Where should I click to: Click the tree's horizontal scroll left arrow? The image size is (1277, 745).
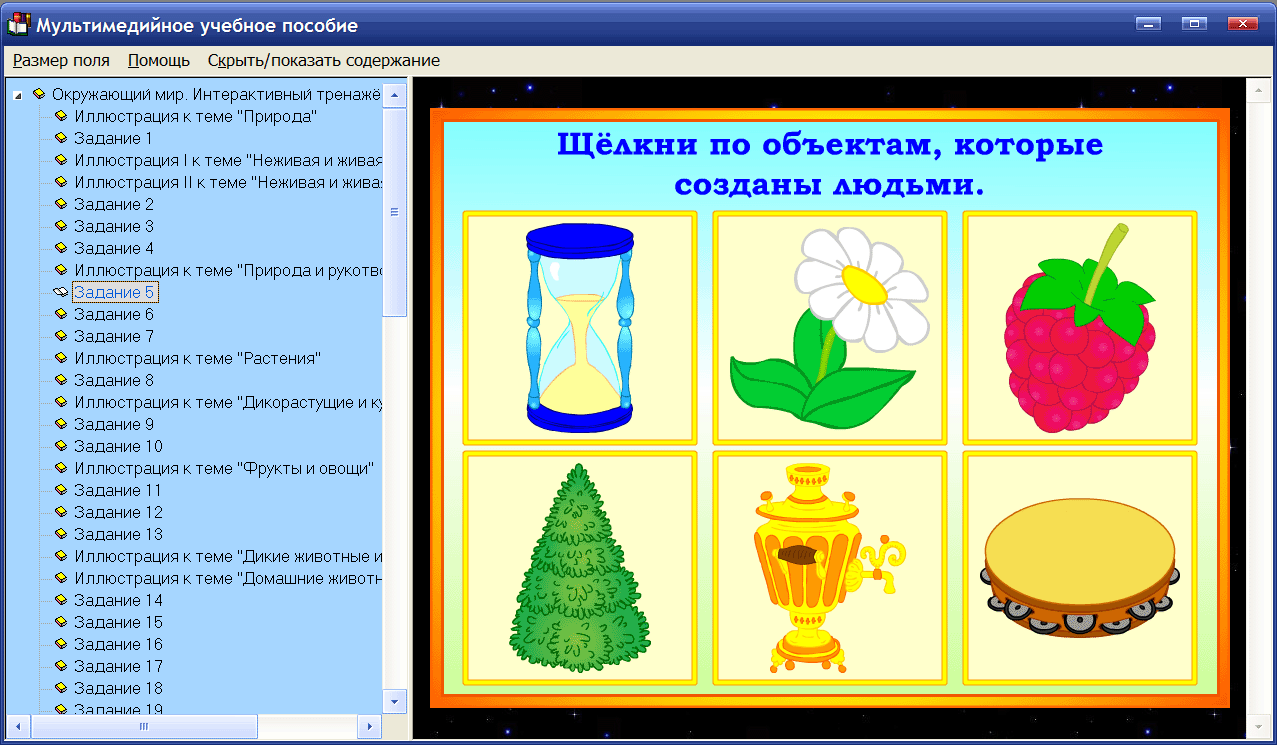click(x=16, y=726)
